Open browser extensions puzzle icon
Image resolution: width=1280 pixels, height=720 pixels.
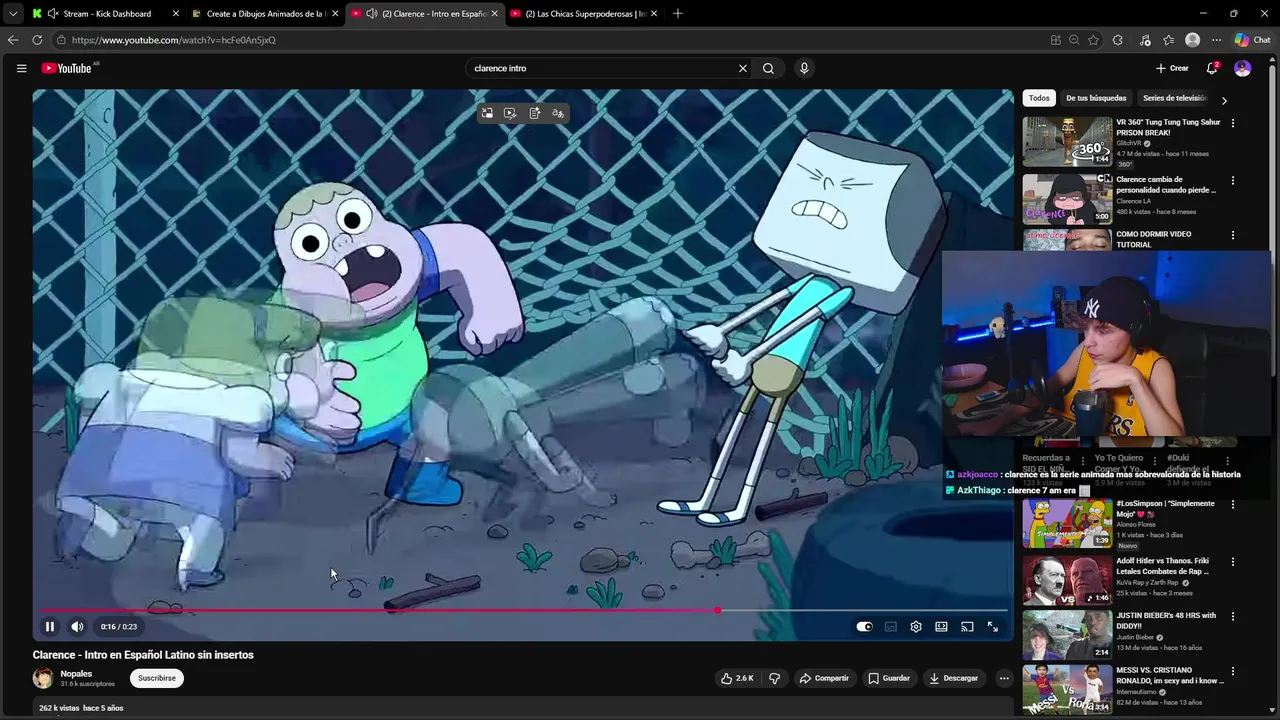(x=1118, y=40)
